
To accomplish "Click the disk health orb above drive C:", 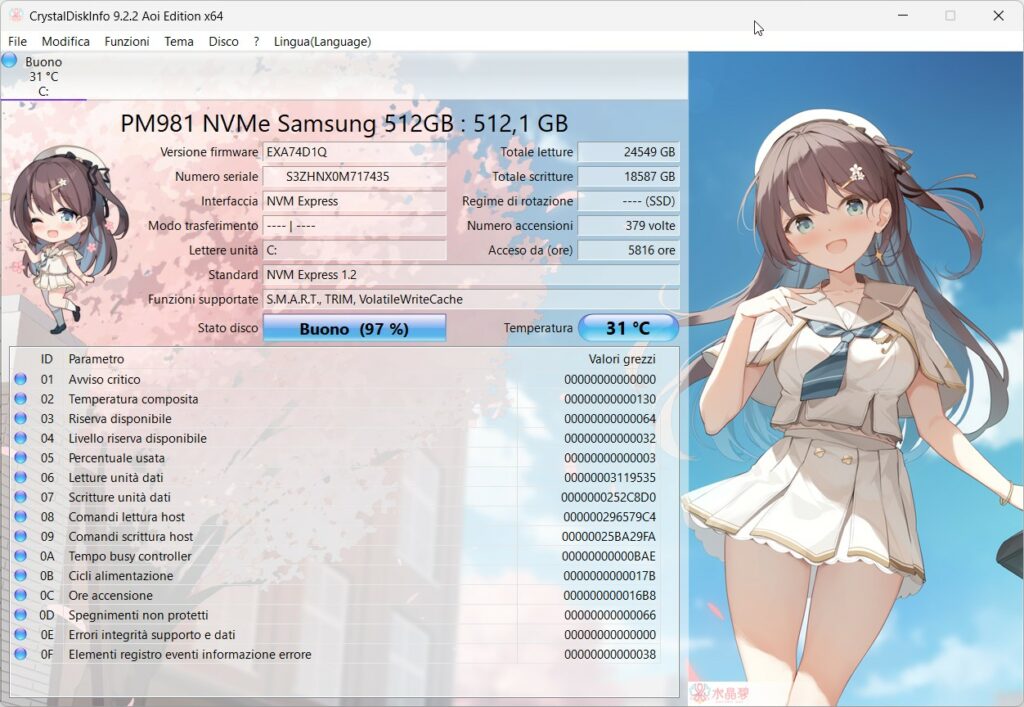I will [10, 61].
